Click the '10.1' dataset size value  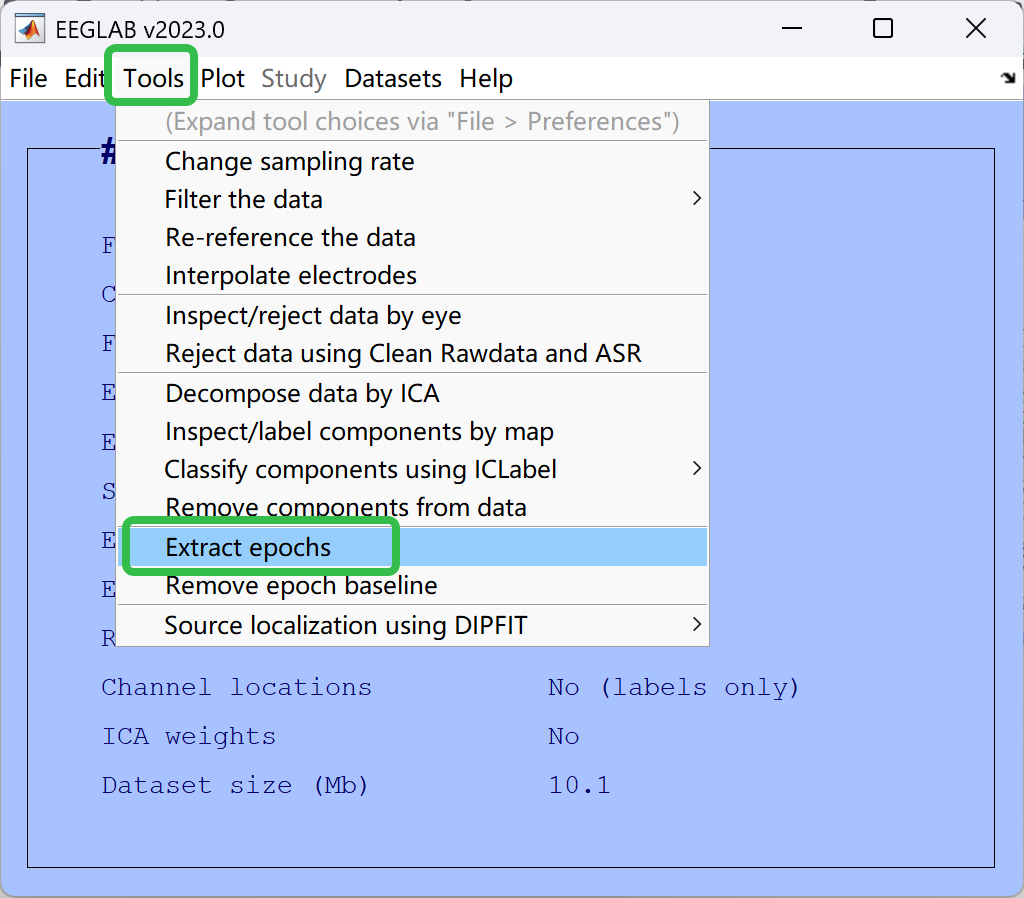pos(579,786)
